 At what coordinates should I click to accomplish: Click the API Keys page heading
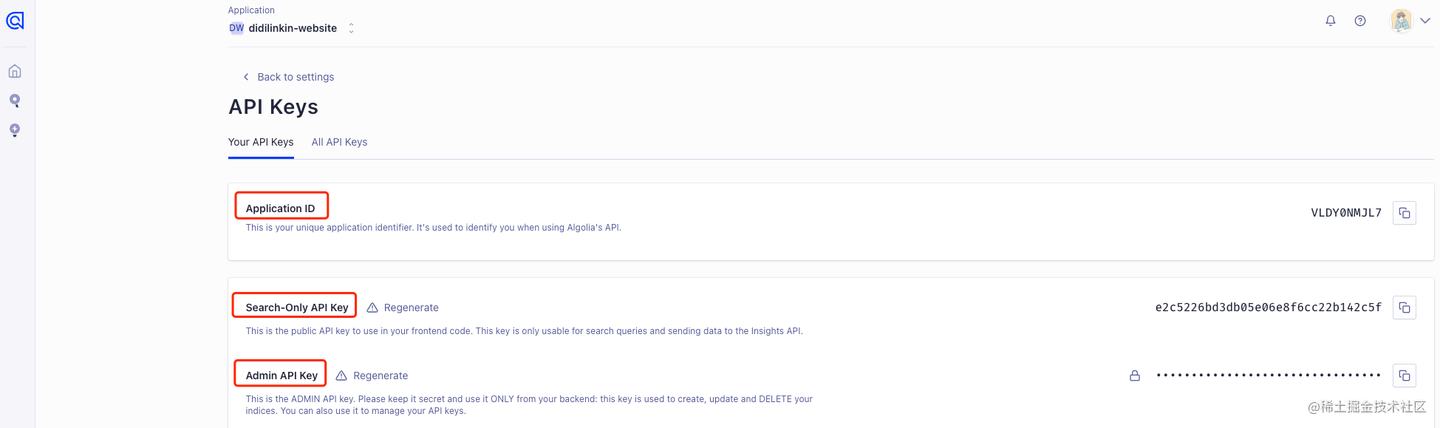[273, 107]
